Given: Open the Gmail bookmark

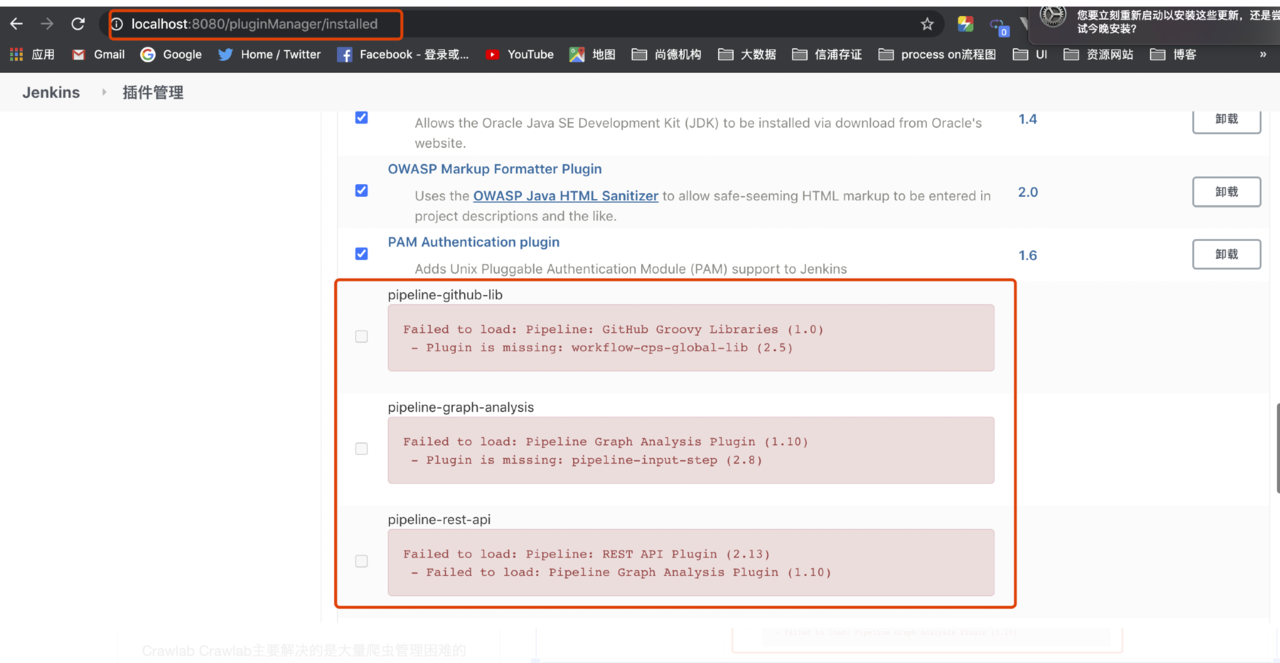Looking at the screenshot, I should point(98,55).
